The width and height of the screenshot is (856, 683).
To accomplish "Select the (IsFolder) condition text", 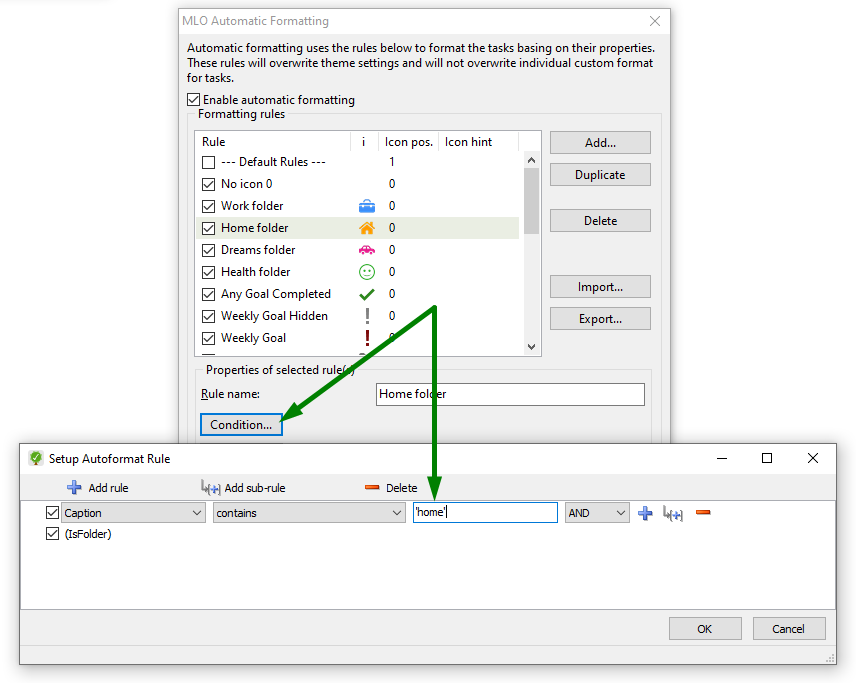I will (x=88, y=534).
